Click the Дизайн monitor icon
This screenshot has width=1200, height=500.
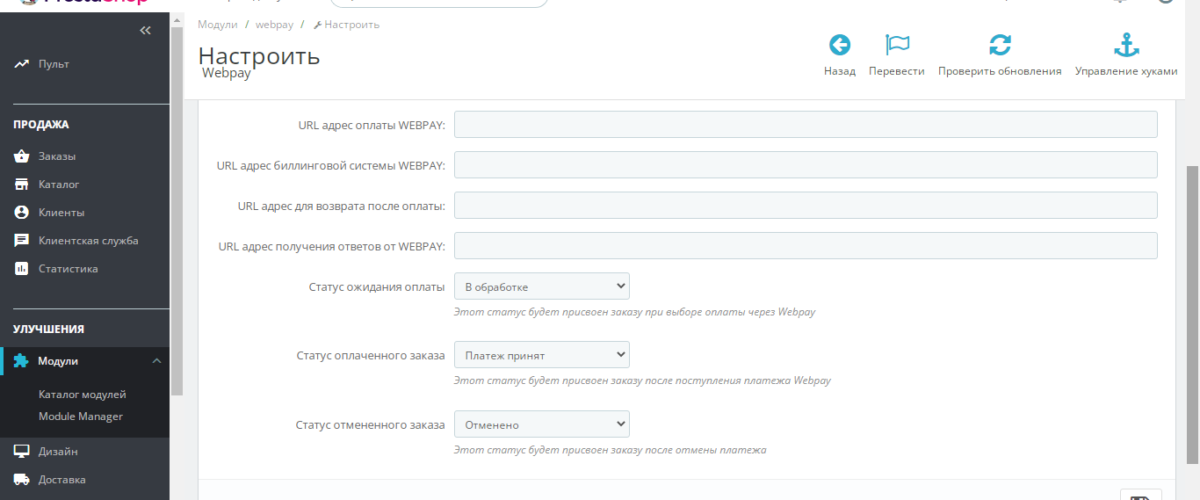21,451
